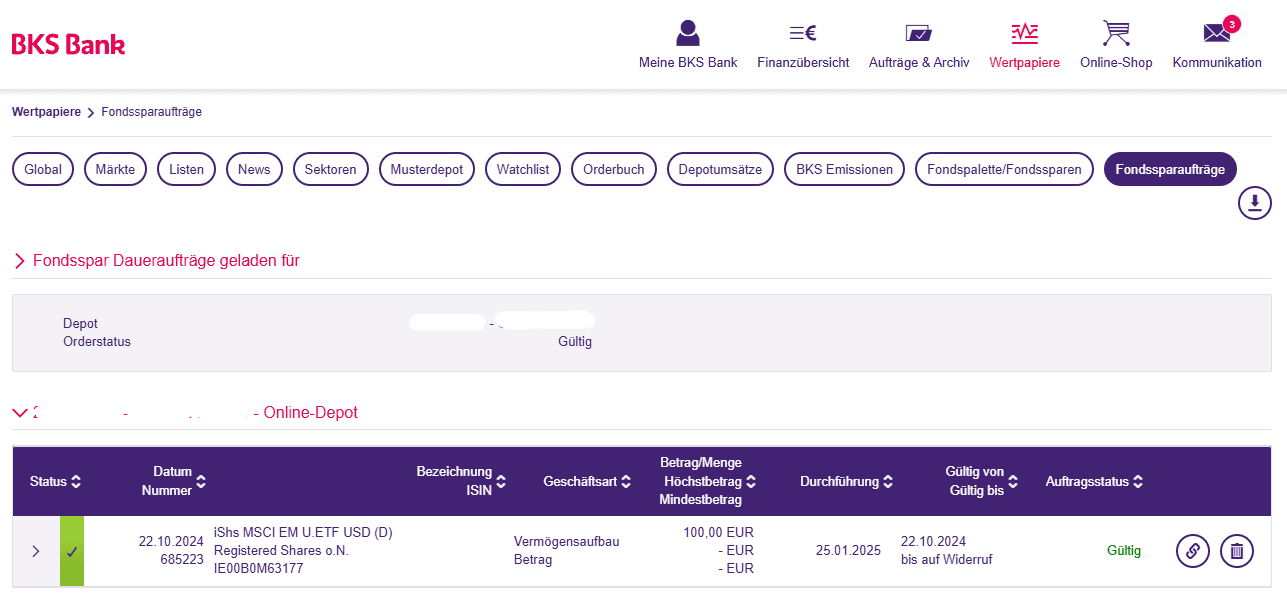Click Fondssparaufträge breadcrumb entry

click(151, 112)
